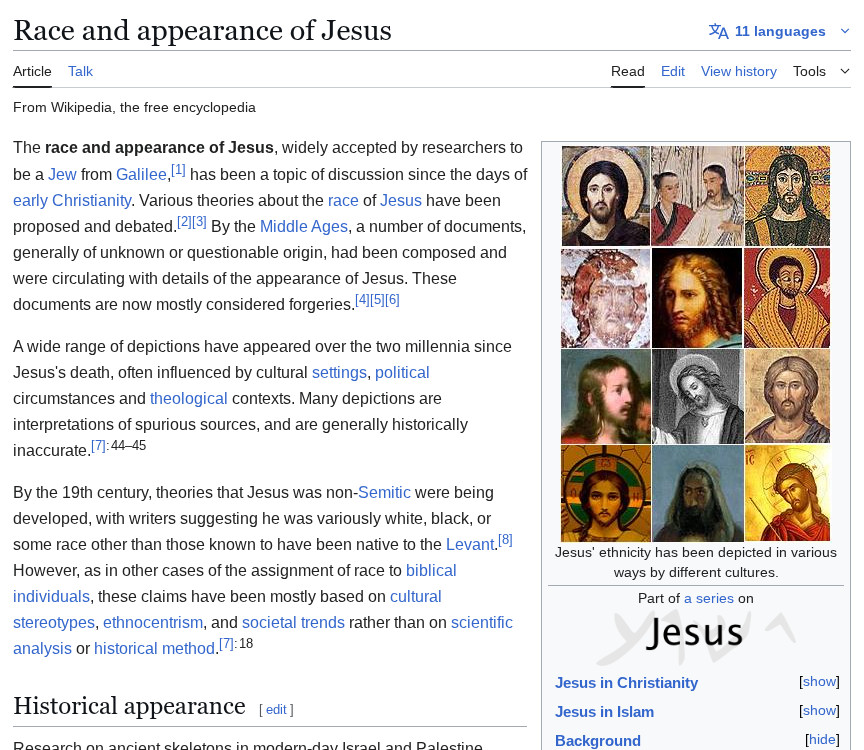864x750 pixels.
Task: Open citation reference [2]
Action: pyautogui.click(x=184, y=222)
